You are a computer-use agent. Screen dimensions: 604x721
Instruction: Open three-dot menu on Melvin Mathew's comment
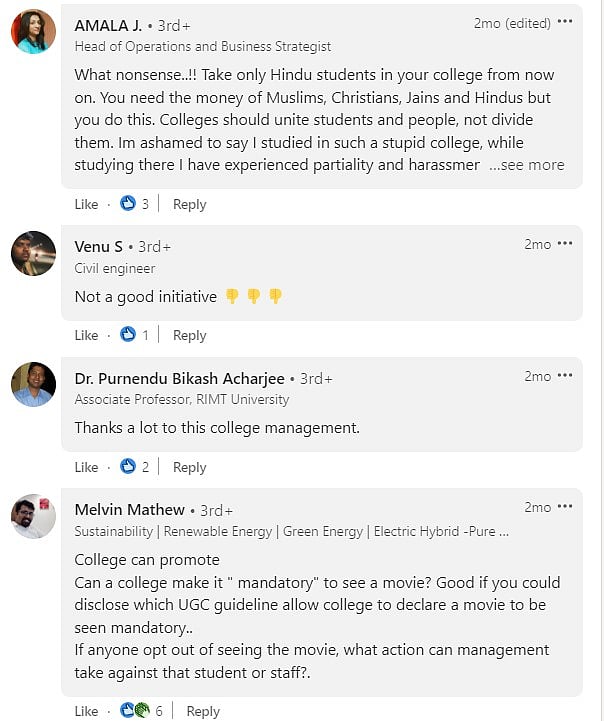(x=565, y=507)
